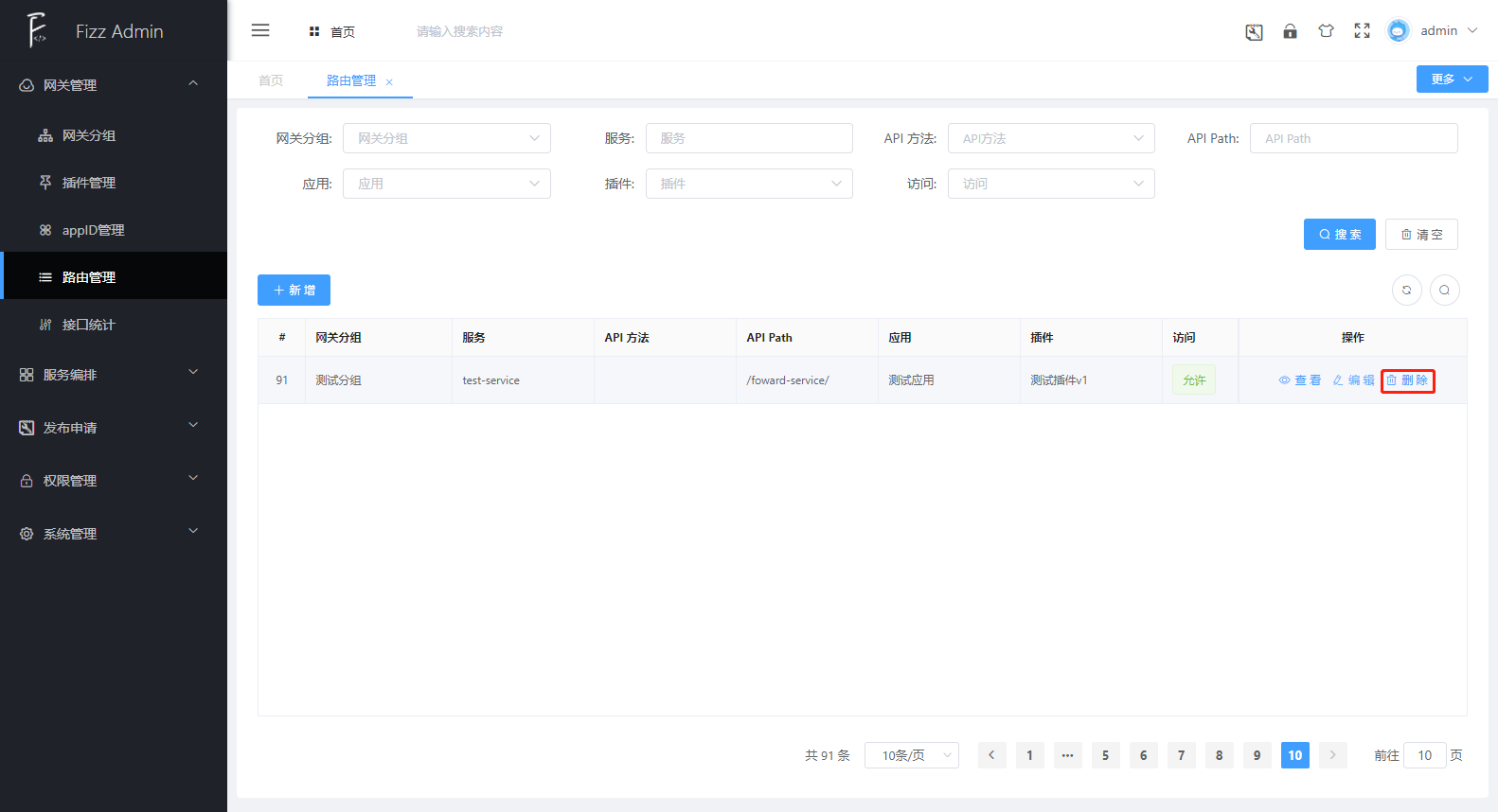Close the 路由管理 tab with its x icon
Image resolution: width=1498 pixels, height=812 pixels.
[x=389, y=82]
